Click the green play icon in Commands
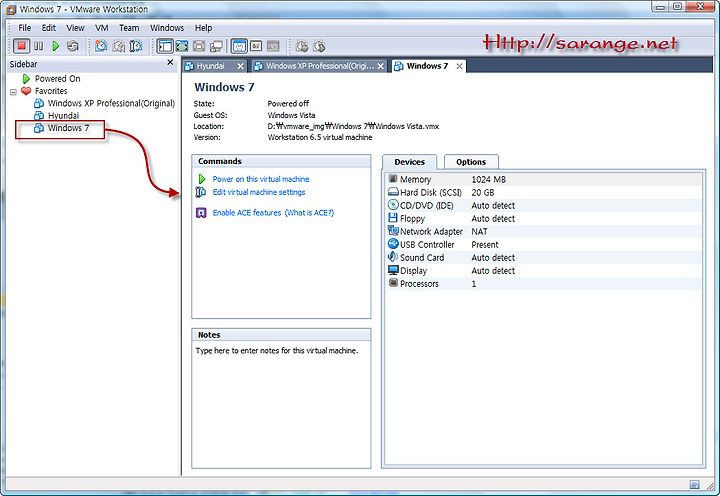 point(202,179)
